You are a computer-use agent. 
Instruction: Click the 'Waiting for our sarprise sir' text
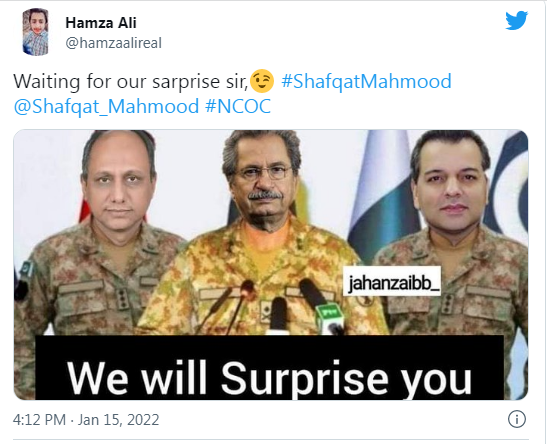[x=130, y=82]
